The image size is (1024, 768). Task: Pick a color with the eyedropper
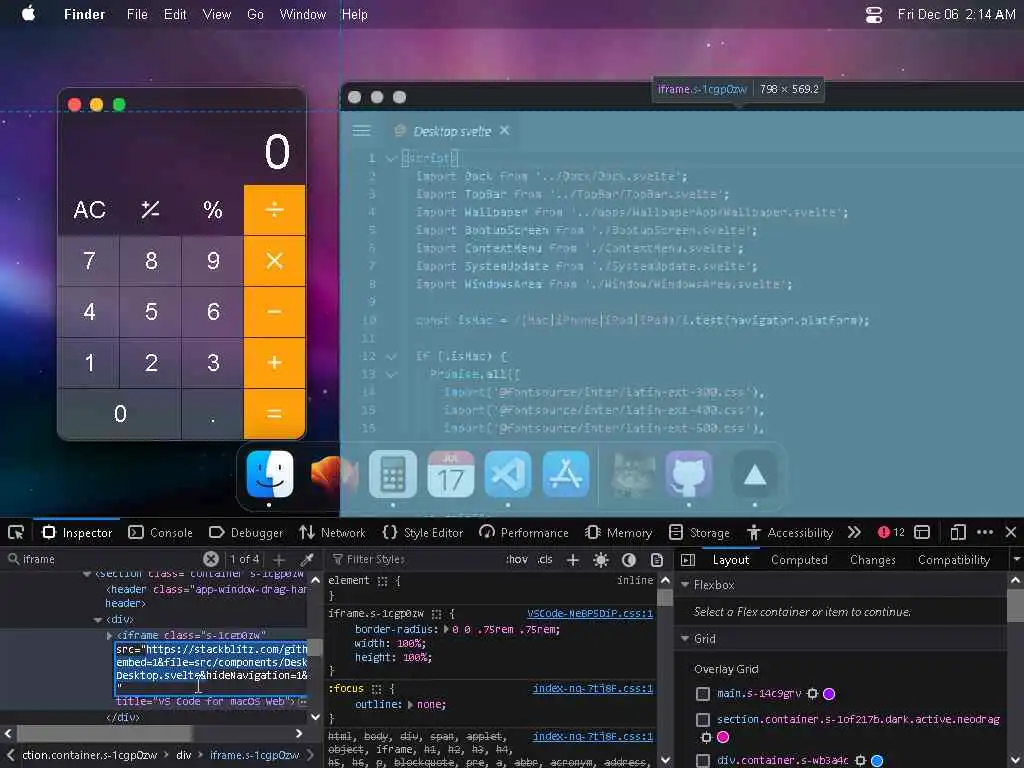tap(307, 559)
